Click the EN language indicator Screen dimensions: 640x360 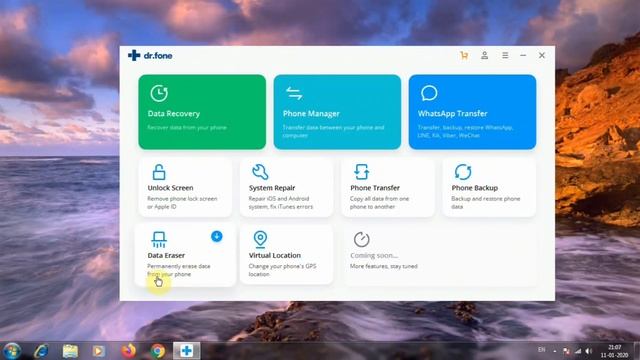[542, 350]
